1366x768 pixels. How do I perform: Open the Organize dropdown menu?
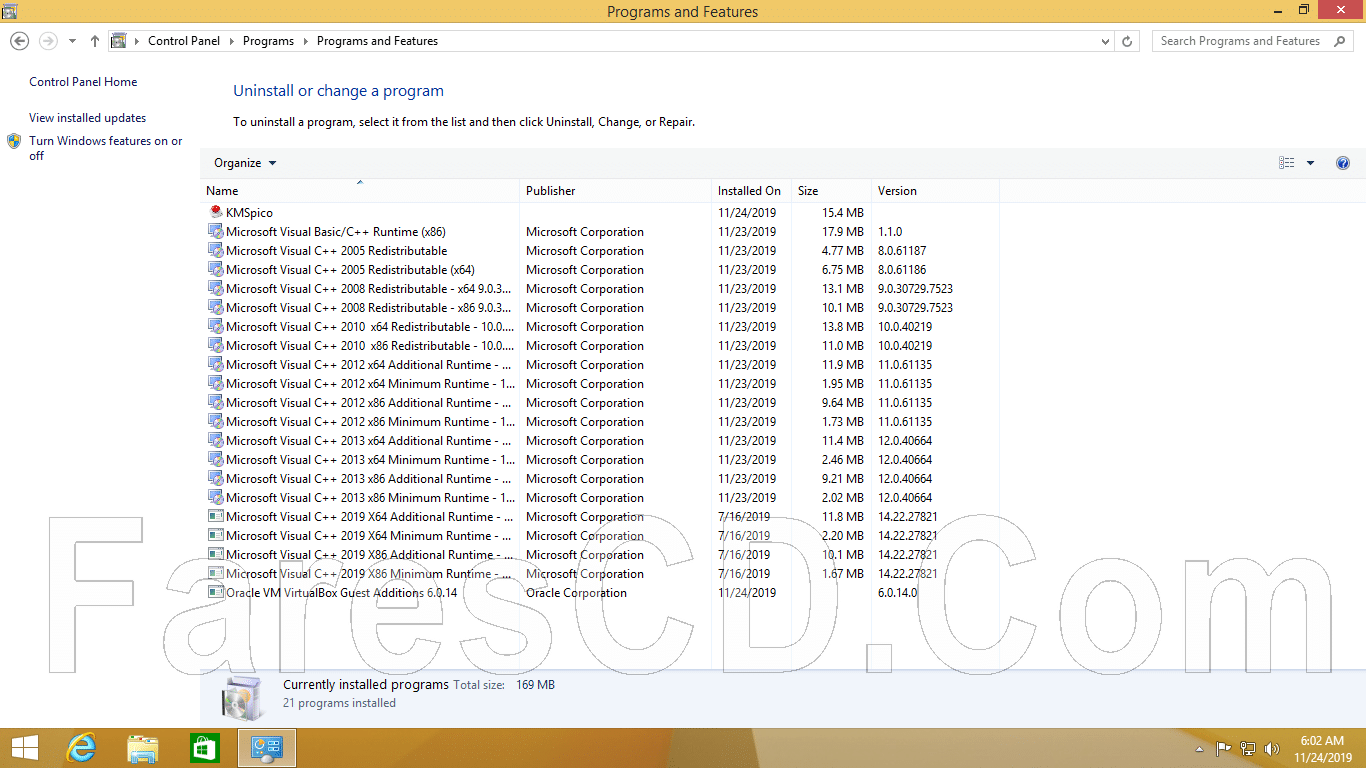tap(245, 163)
